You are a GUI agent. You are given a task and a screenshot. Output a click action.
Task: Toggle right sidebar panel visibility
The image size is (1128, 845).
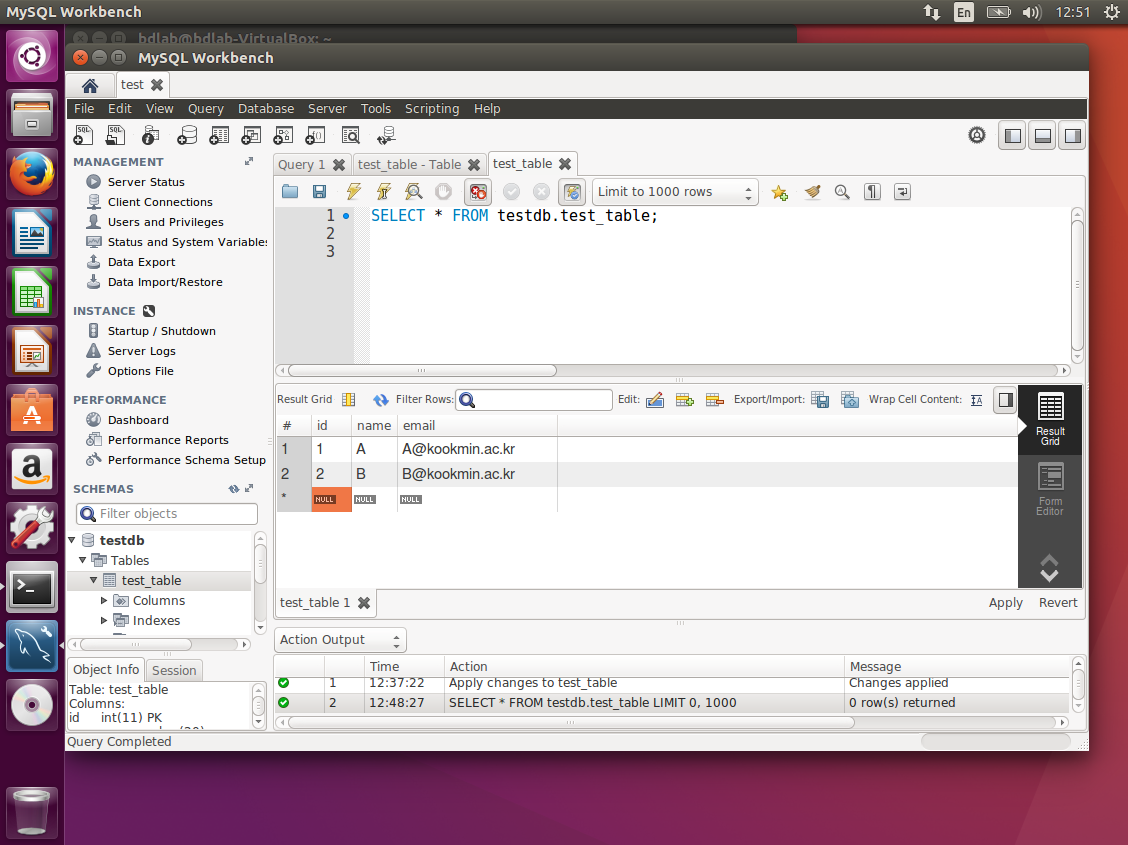pyautogui.click(x=1073, y=135)
